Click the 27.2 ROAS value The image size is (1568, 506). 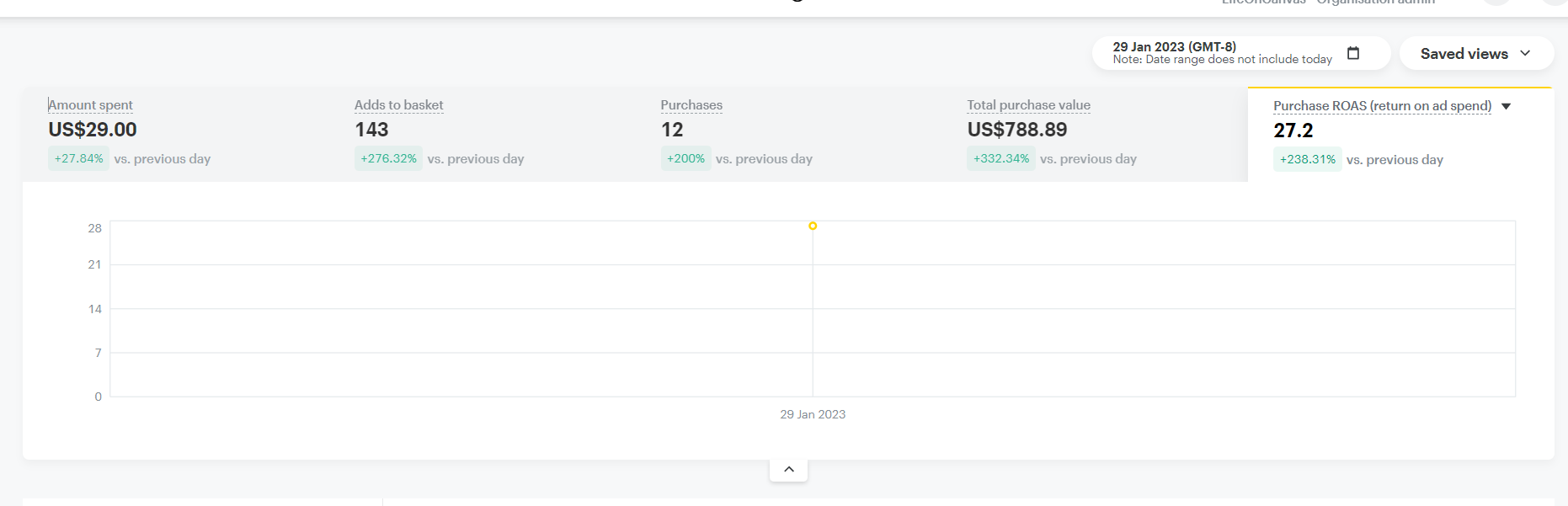1293,130
